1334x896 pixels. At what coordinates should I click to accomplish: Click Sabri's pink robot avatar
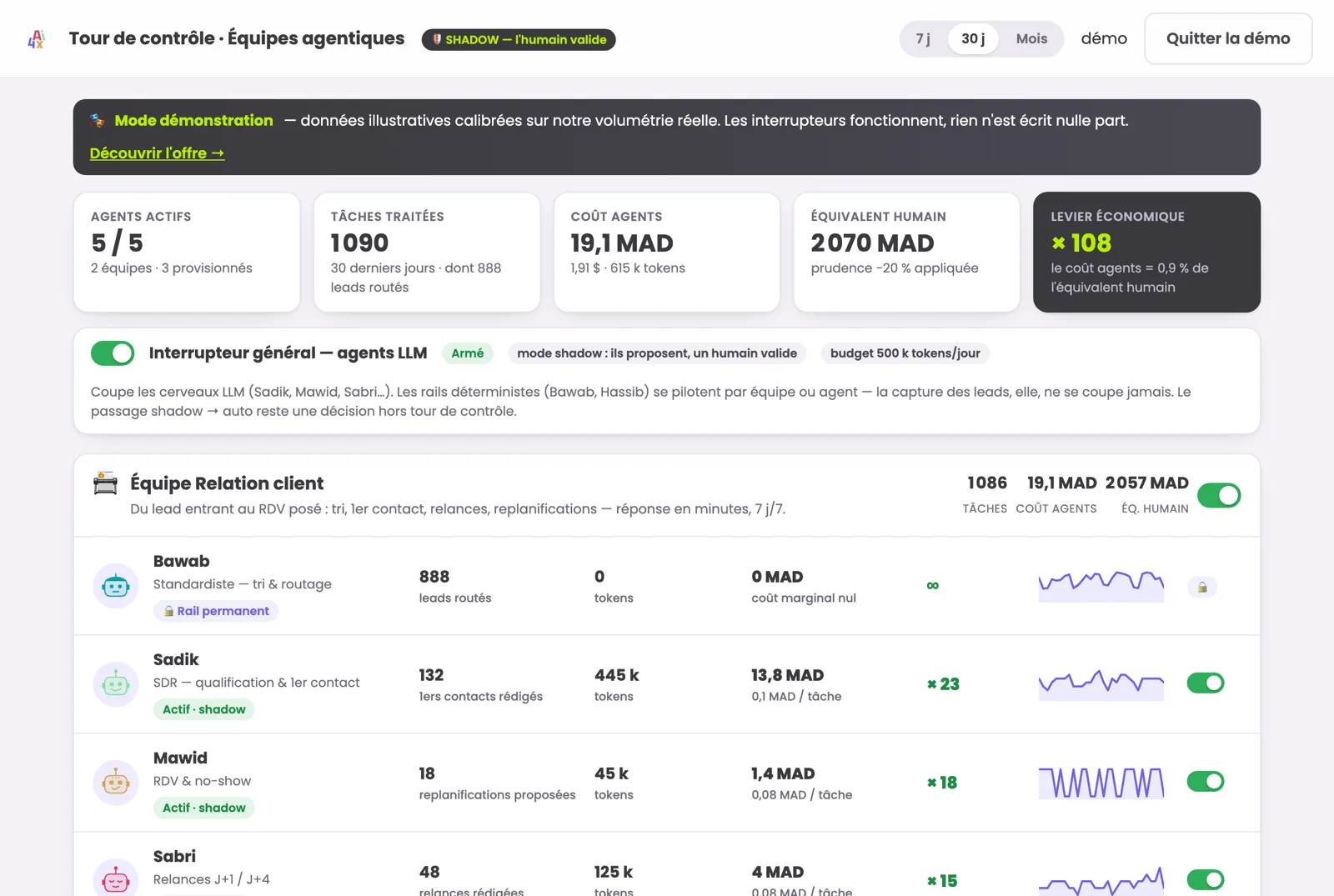pos(116,879)
